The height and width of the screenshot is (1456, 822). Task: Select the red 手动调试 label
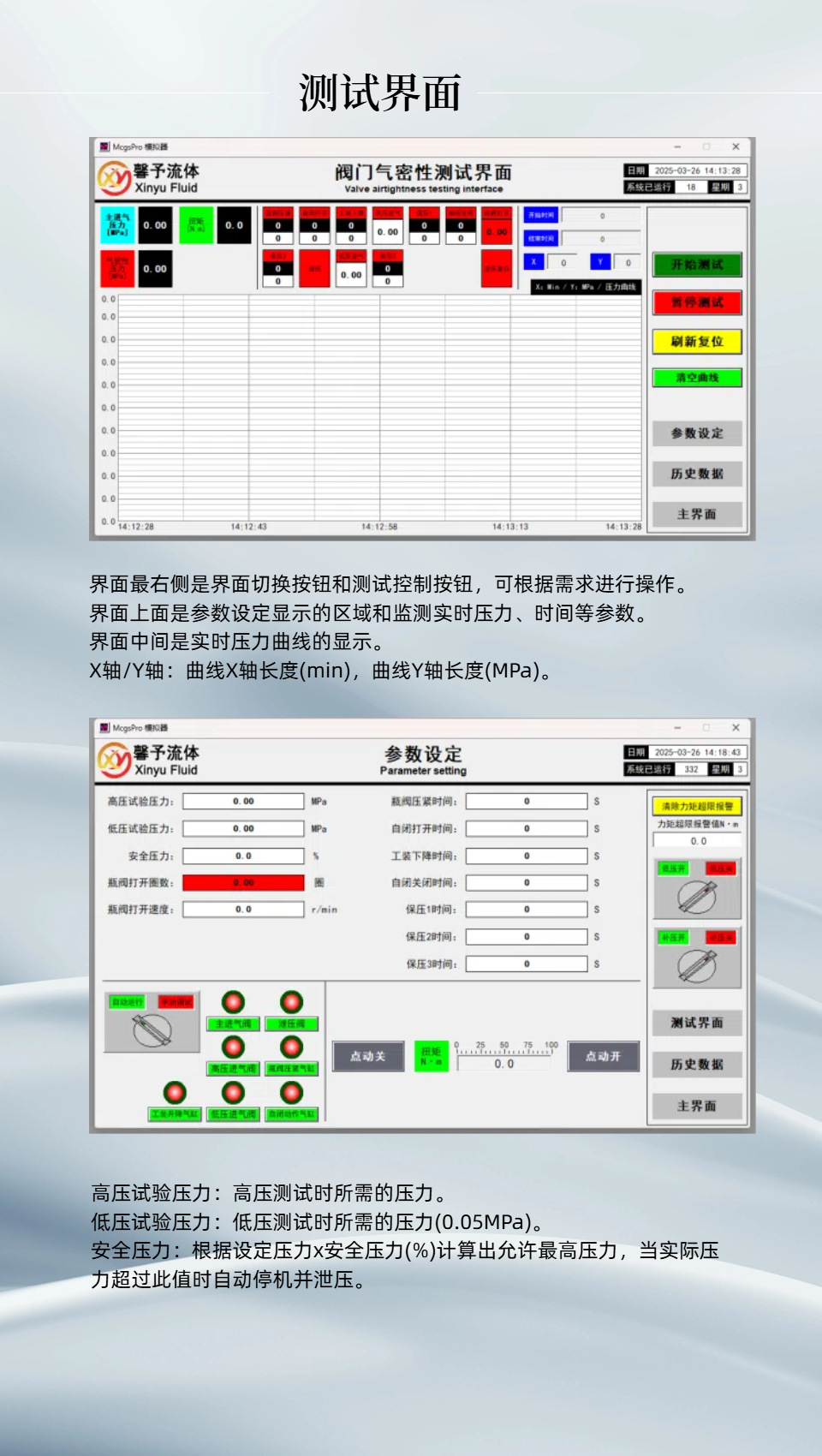tap(176, 1002)
